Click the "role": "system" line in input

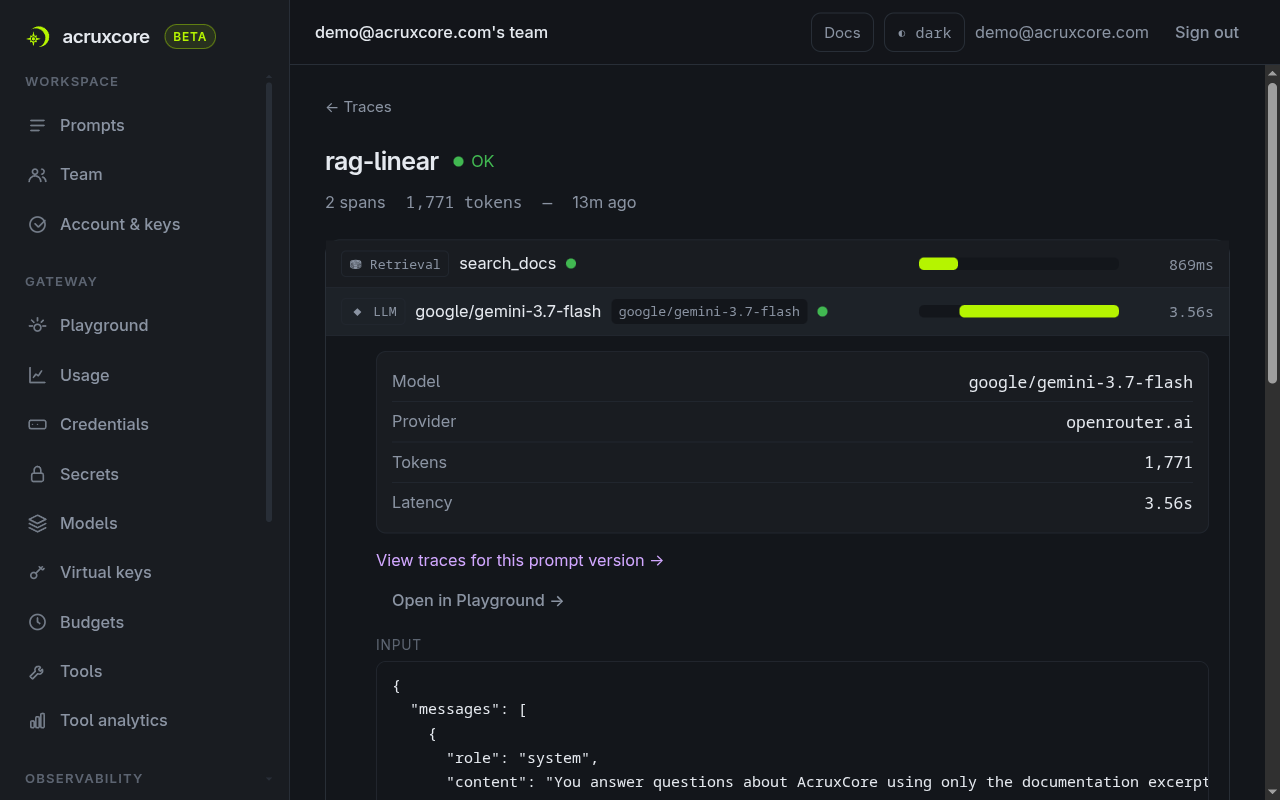point(523,758)
